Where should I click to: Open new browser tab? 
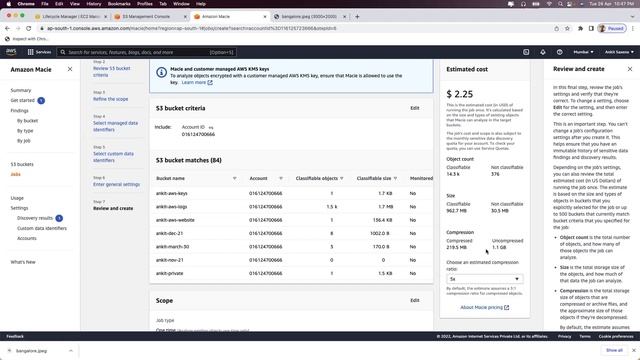point(357,16)
